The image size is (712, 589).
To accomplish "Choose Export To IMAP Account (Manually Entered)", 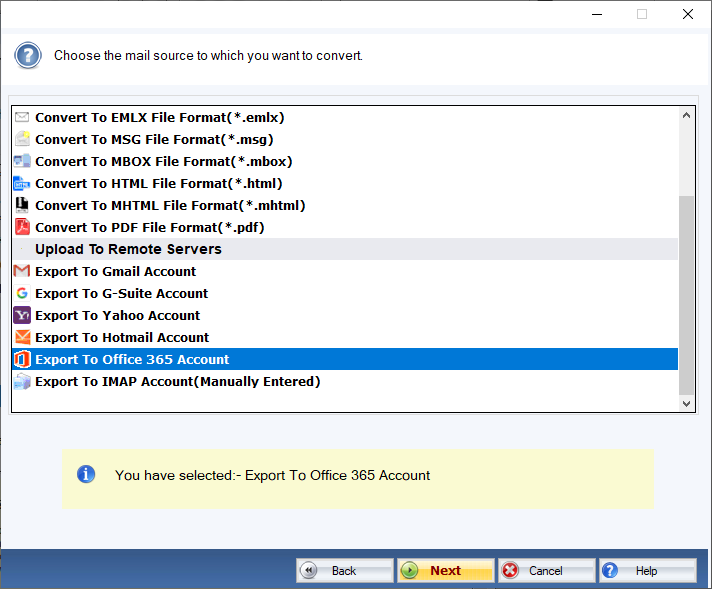I will [345, 381].
